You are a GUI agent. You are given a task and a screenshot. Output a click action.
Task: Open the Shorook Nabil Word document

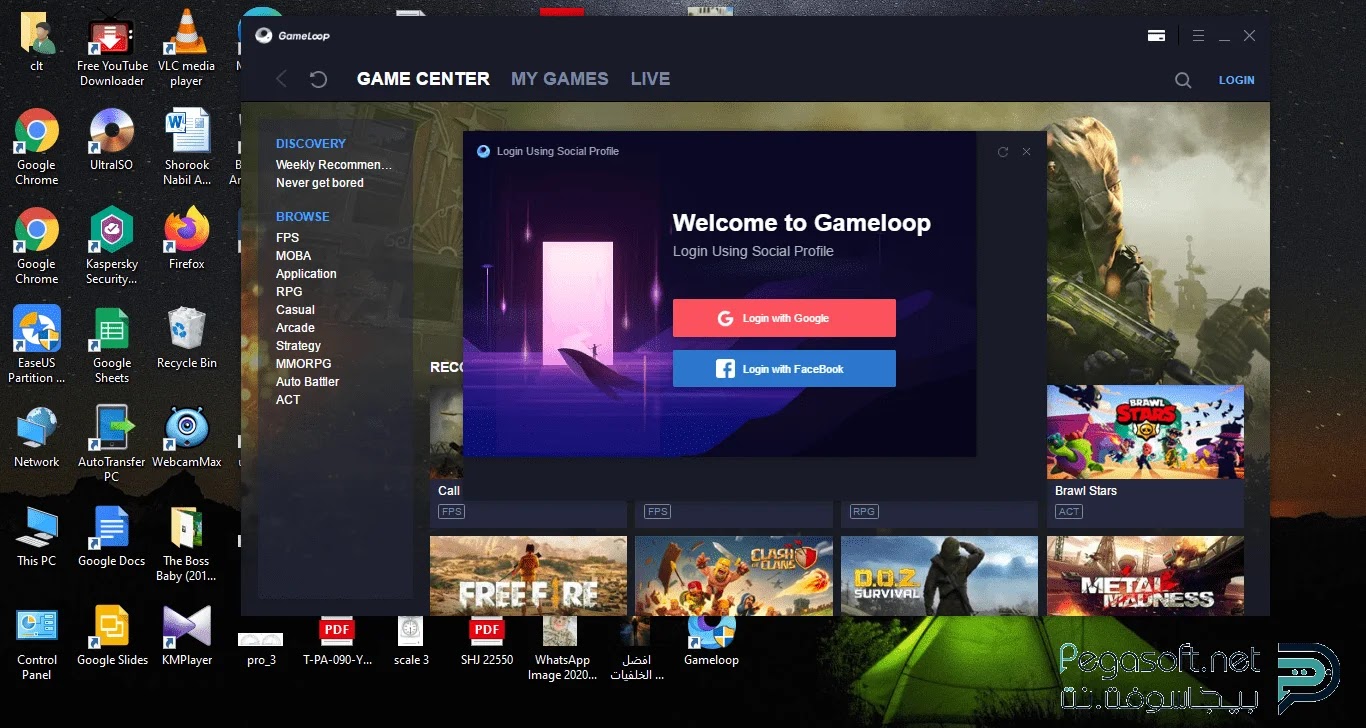pyautogui.click(x=187, y=146)
